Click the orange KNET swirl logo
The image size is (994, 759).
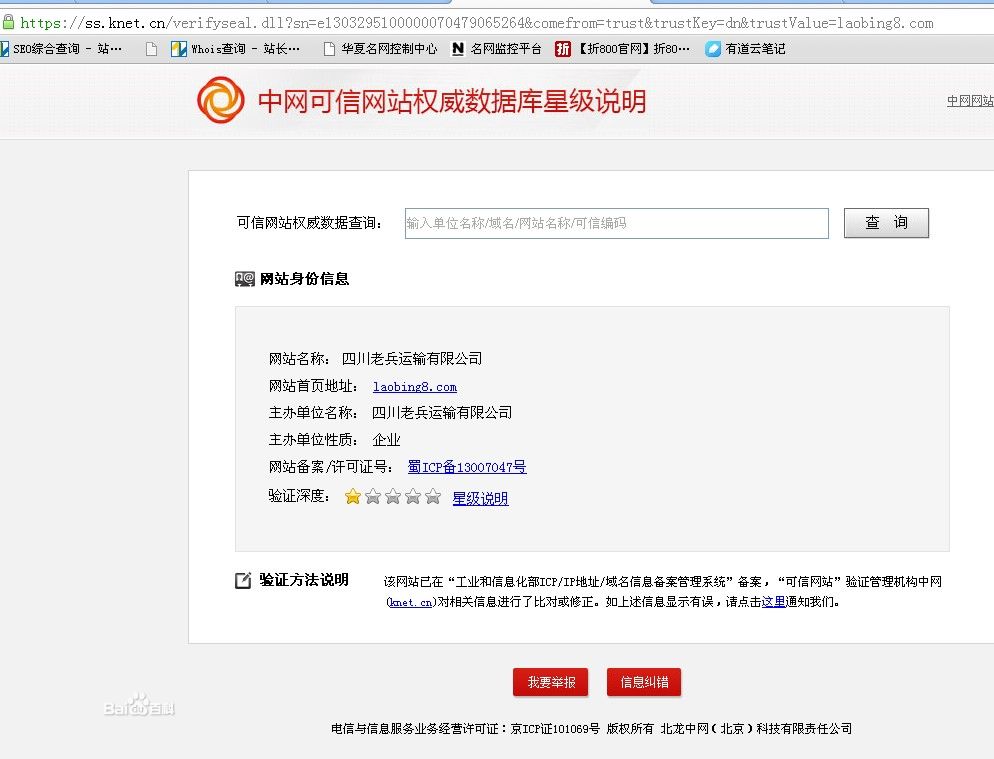(x=220, y=101)
